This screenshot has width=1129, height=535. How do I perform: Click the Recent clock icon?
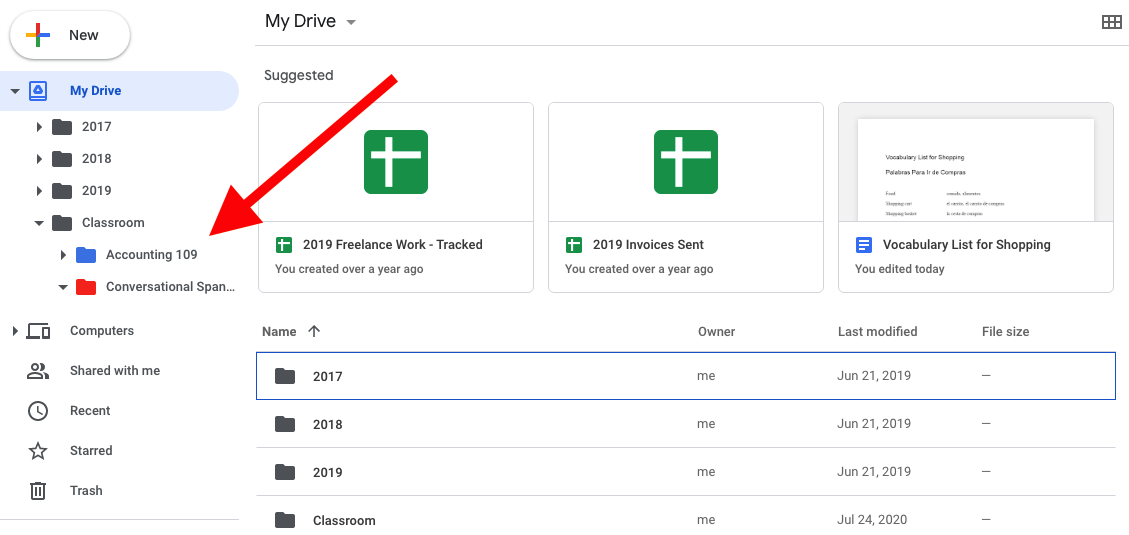[x=37, y=411]
